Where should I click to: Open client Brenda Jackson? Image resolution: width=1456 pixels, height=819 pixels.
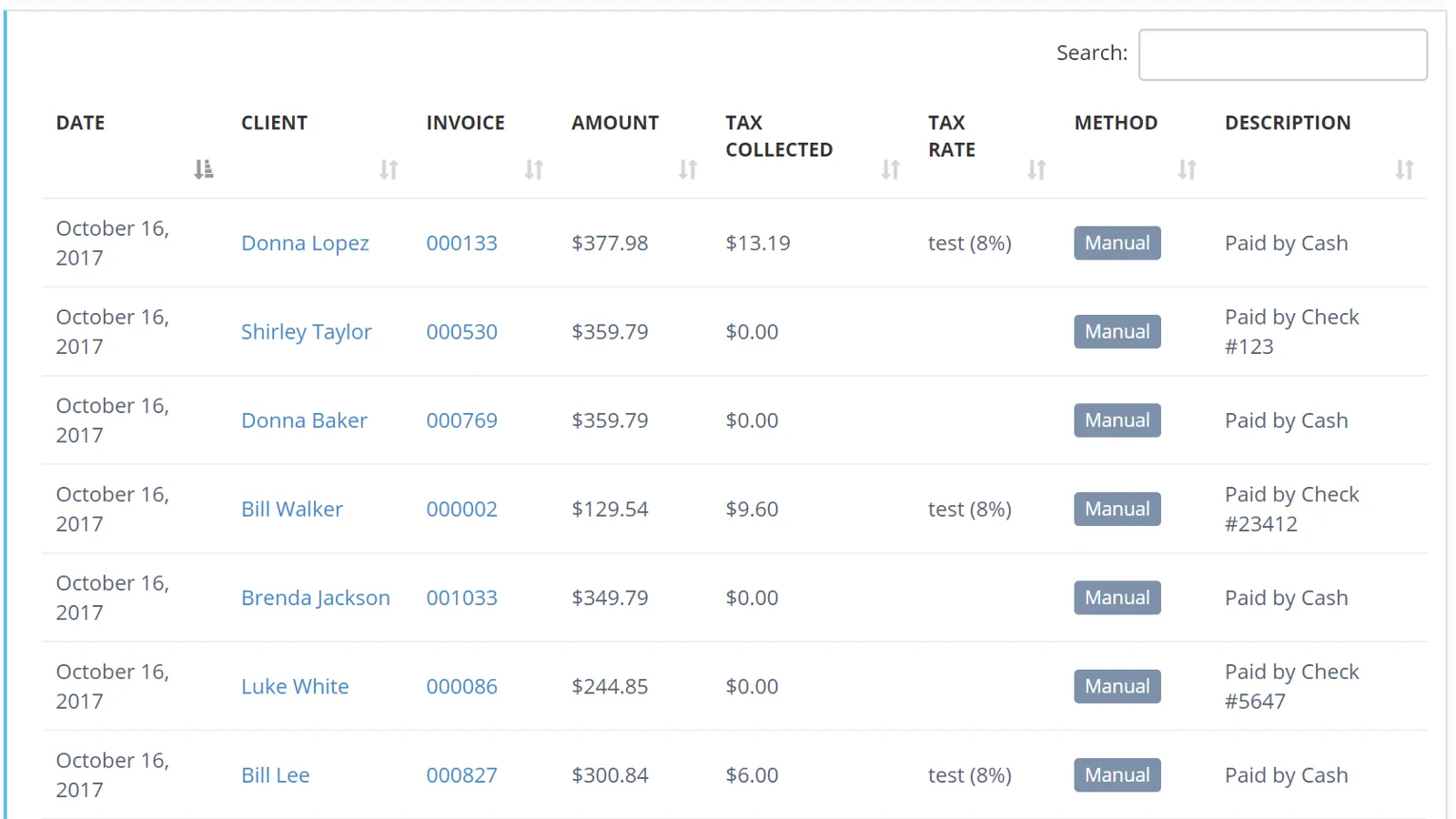(316, 598)
